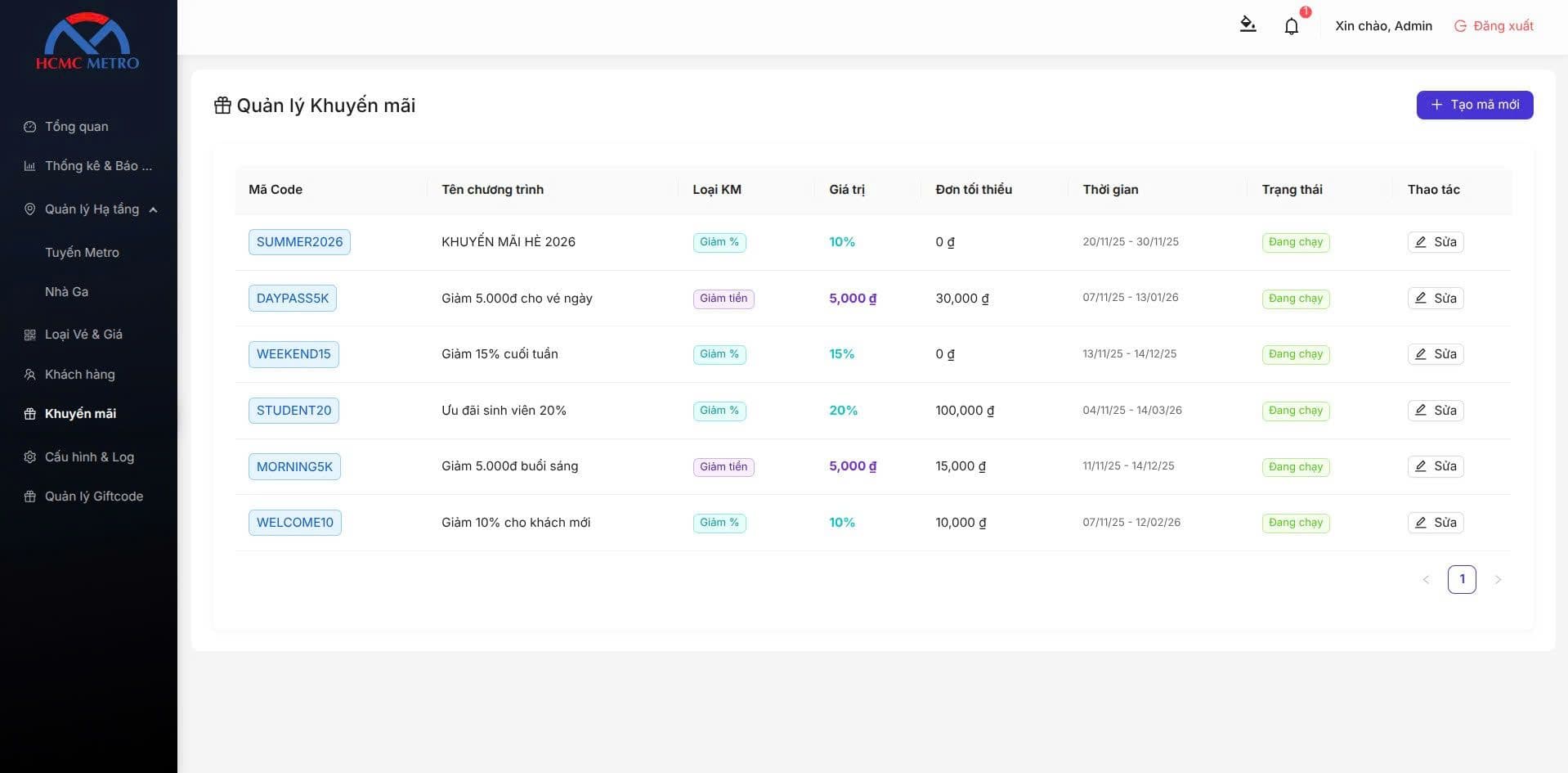Collapse Quản lý Hạ tầng with its chevron
This screenshot has height=773, width=1568.
click(x=153, y=210)
